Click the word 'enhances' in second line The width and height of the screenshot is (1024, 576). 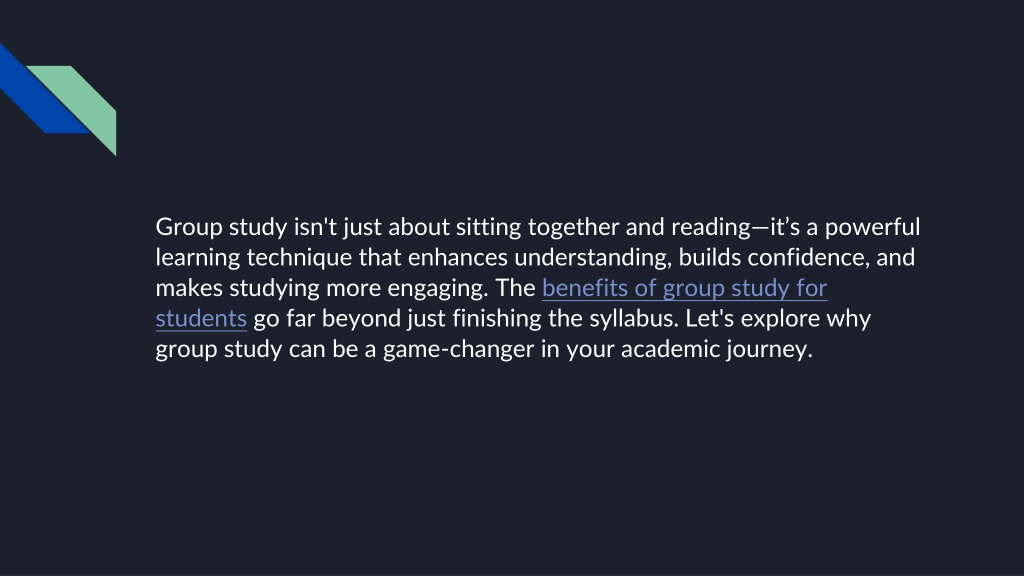(458, 257)
